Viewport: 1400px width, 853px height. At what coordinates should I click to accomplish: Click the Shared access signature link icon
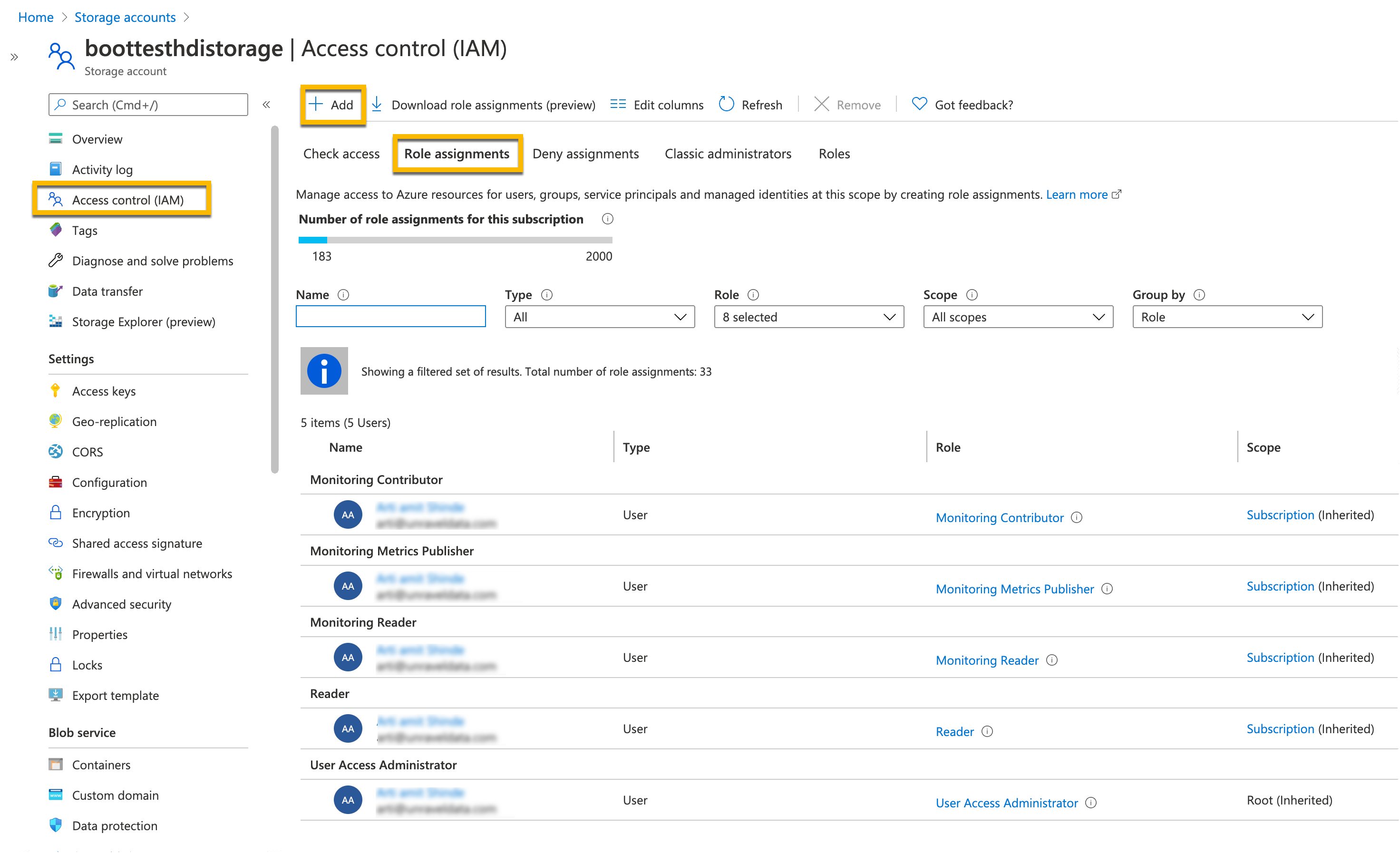56,543
